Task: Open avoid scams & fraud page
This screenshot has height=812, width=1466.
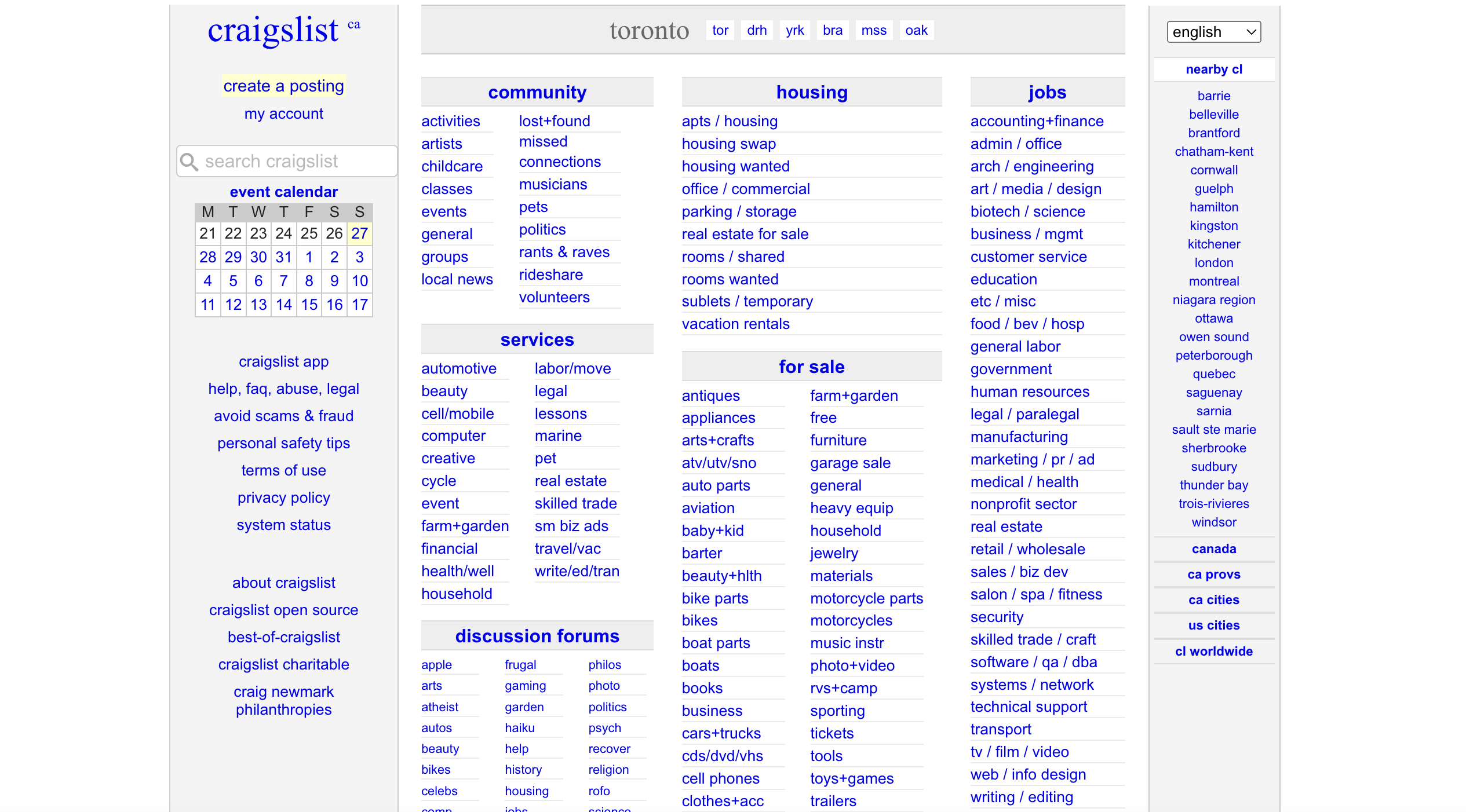Action: (x=283, y=416)
